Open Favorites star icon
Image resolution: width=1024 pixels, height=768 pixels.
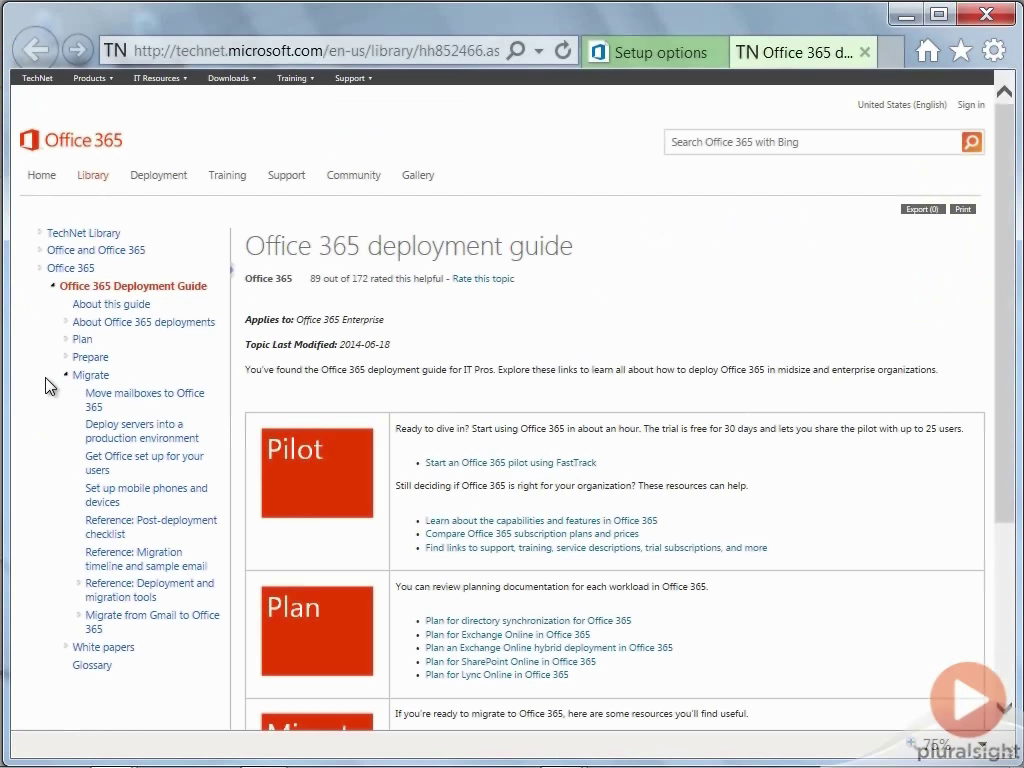(960, 51)
